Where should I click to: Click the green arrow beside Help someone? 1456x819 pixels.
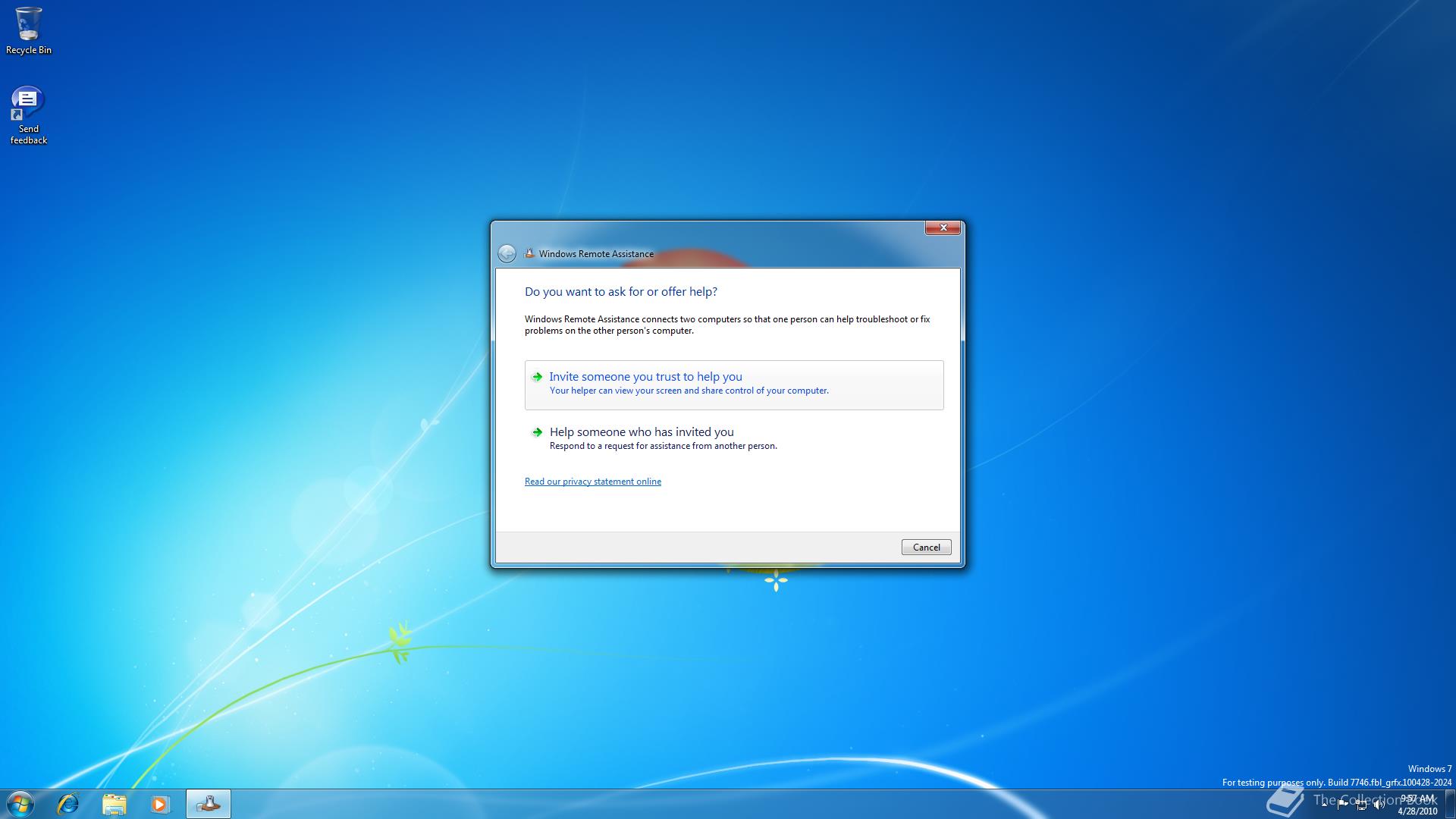click(x=537, y=432)
